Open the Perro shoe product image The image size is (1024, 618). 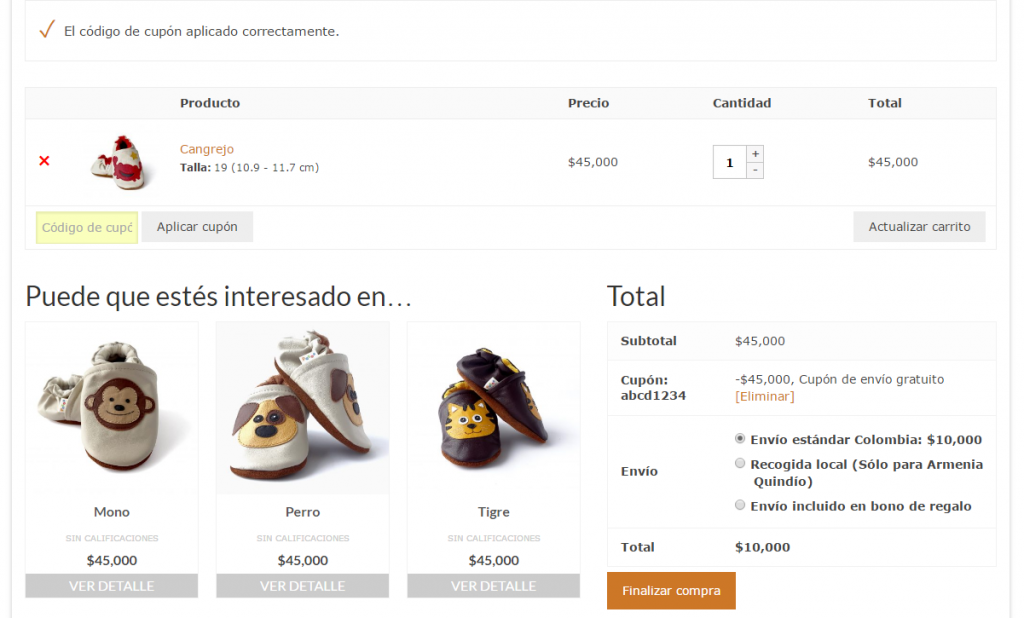click(x=302, y=408)
